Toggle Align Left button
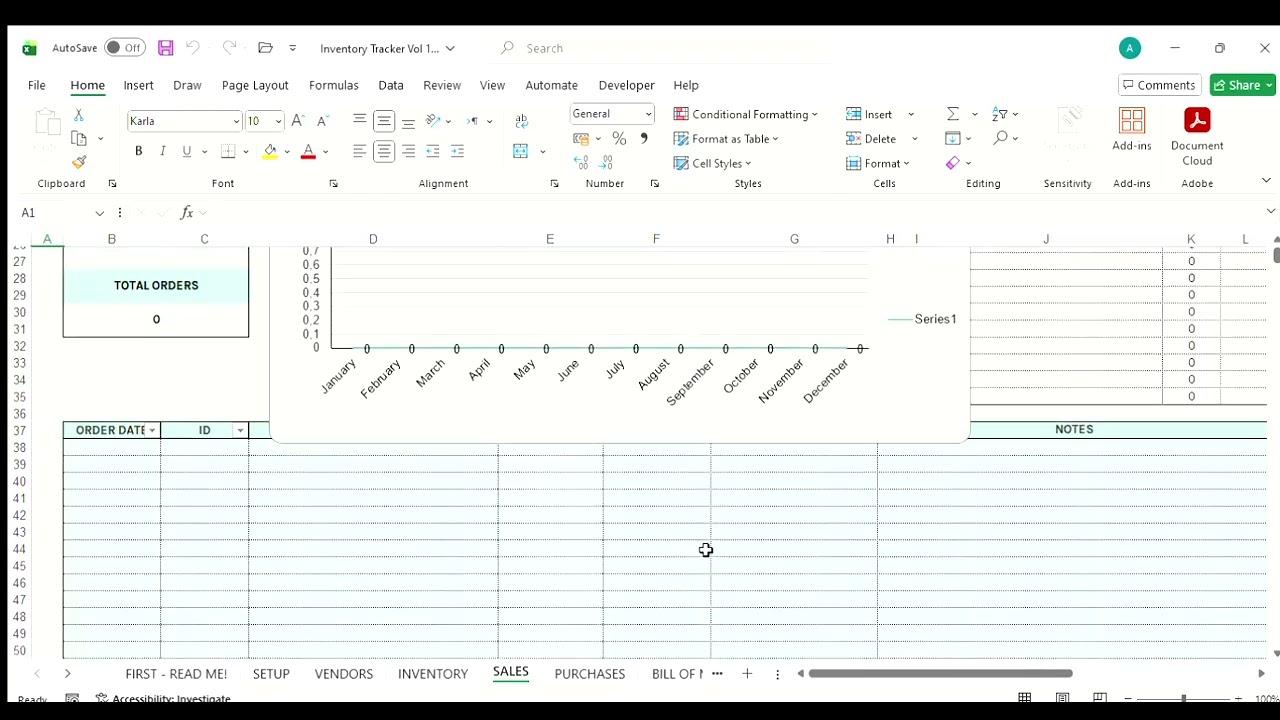This screenshot has width=1280, height=720. pyautogui.click(x=360, y=151)
